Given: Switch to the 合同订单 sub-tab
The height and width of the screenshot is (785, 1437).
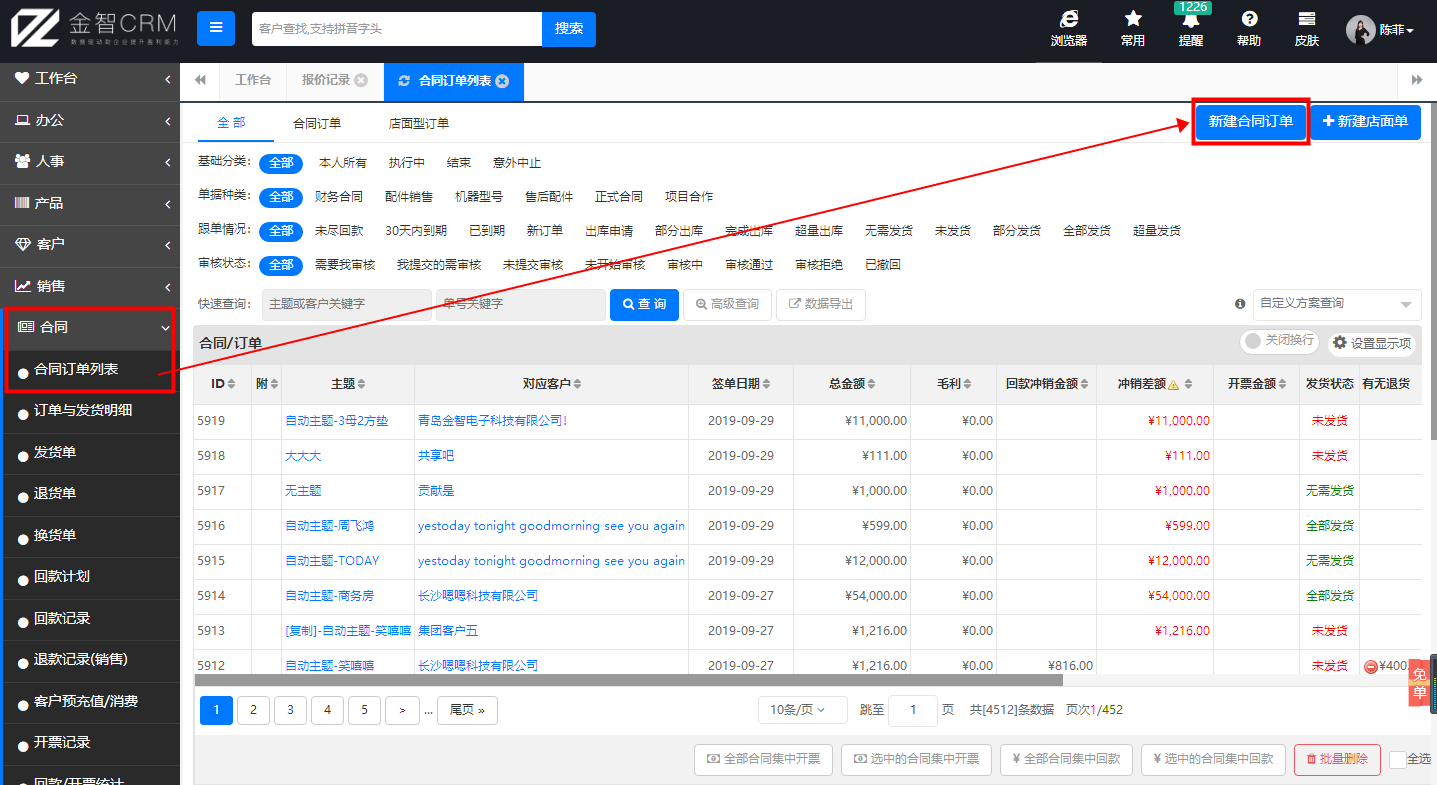Looking at the screenshot, I should 317,124.
